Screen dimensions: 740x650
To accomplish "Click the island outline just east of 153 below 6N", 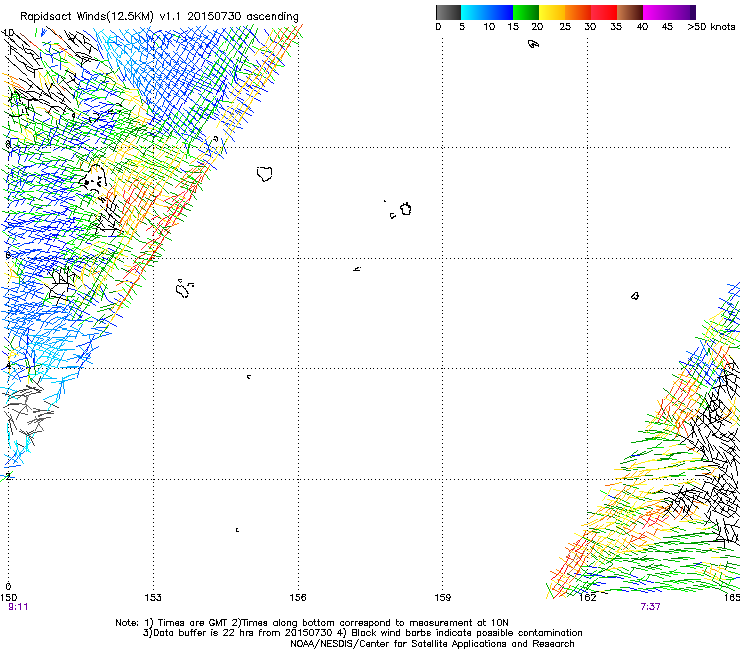I will coord(184,288).
